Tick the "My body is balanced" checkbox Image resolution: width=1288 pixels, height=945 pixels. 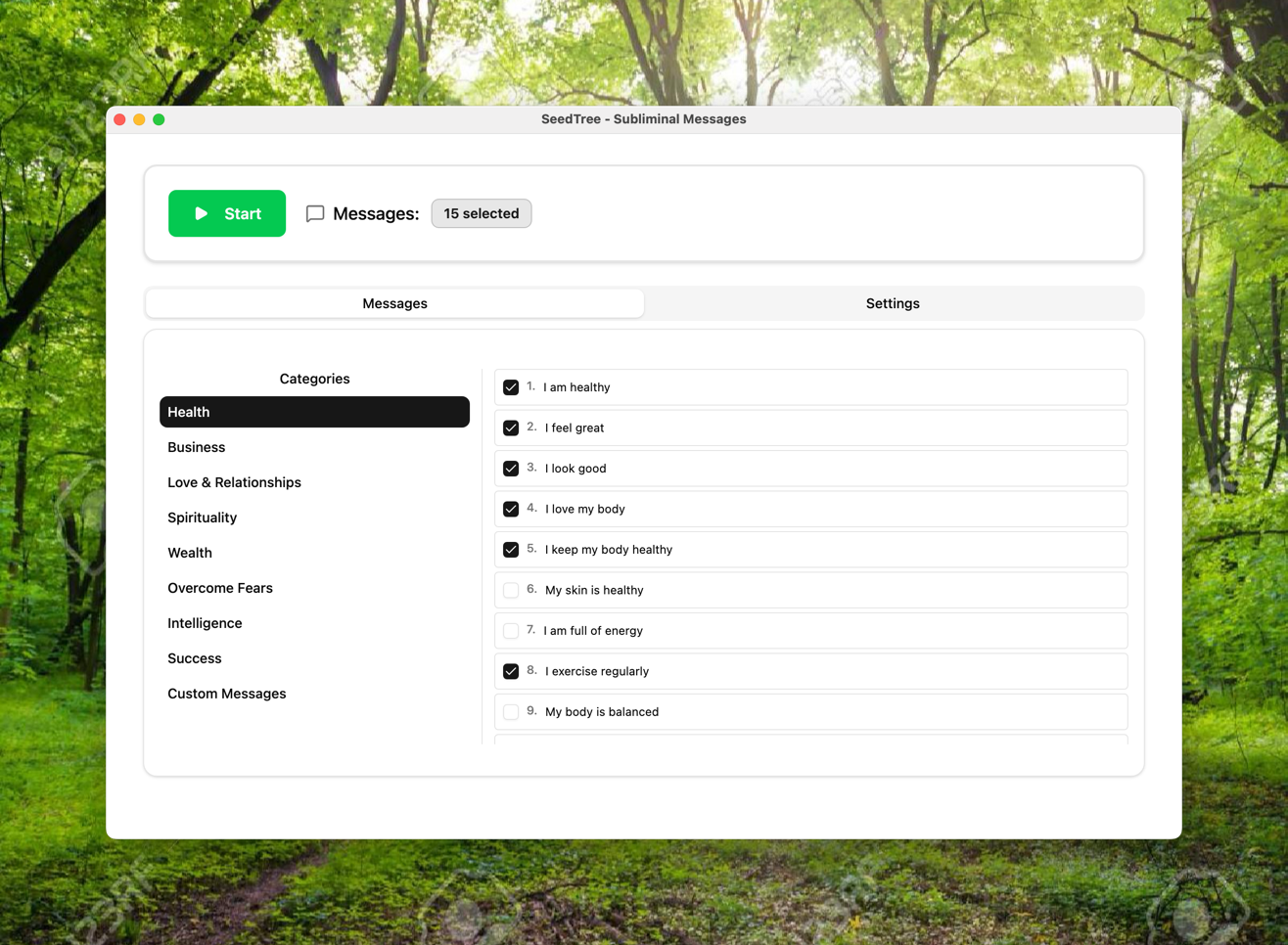[511, 712]
